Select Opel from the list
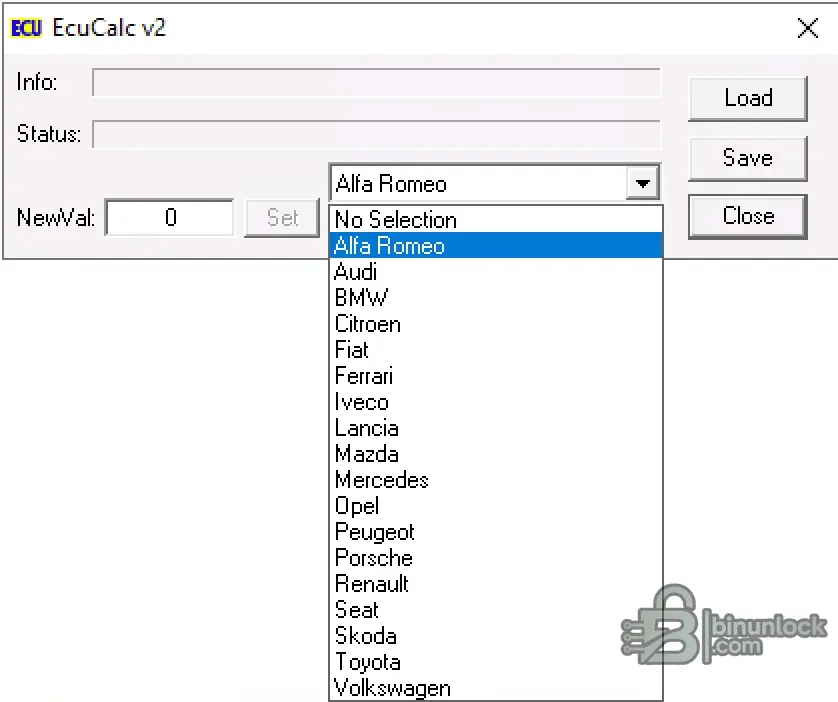838x702 pixels. coord(357,506)
